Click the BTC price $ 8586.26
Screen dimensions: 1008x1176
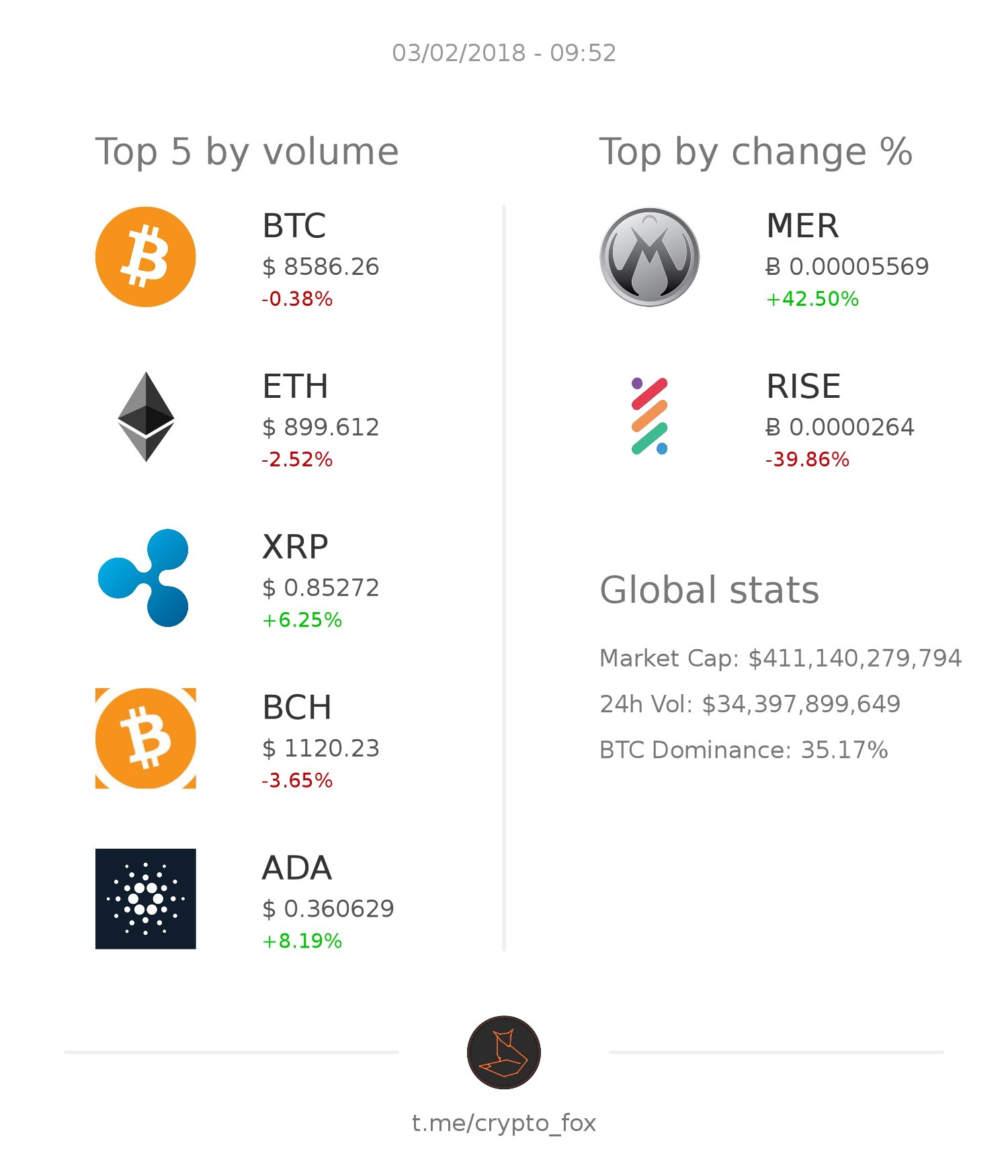tap(321, 267)
